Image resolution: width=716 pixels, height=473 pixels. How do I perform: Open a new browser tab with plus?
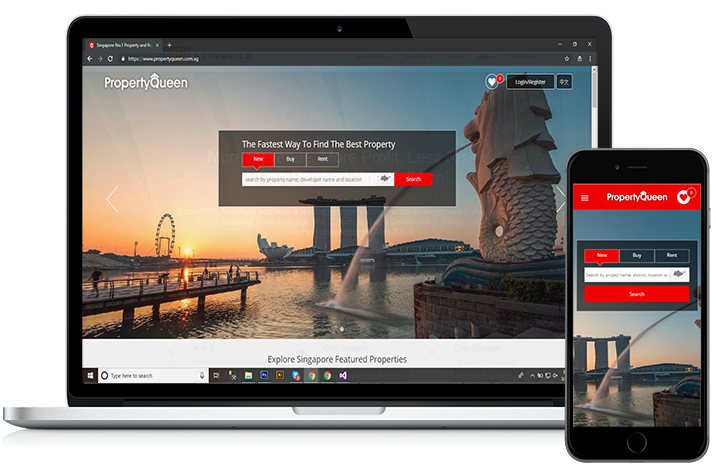(x=169, y=45)
